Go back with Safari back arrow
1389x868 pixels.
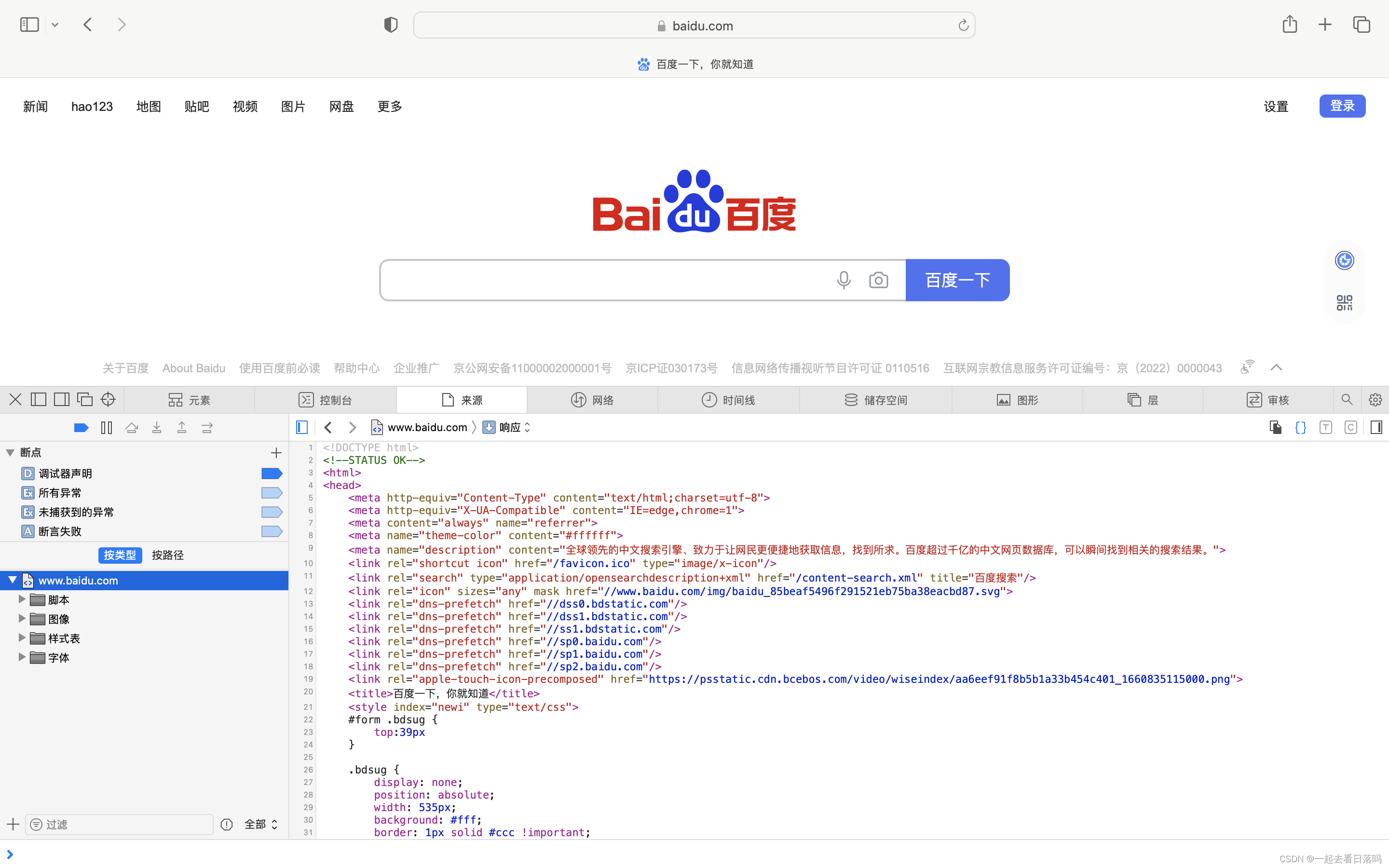[x=88, y=25]
